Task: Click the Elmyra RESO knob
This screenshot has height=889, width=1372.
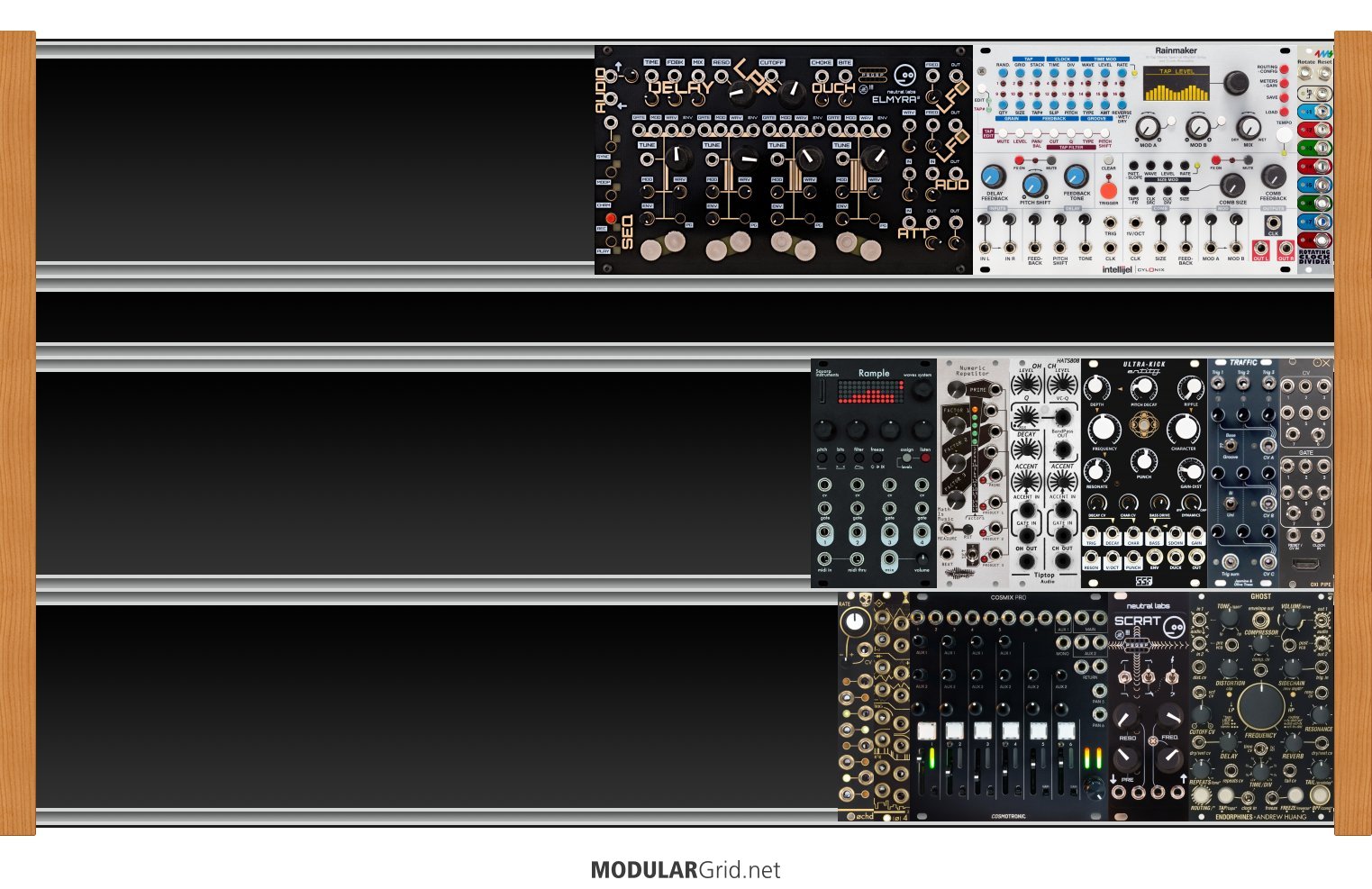Action: click(x=741, y=93)
